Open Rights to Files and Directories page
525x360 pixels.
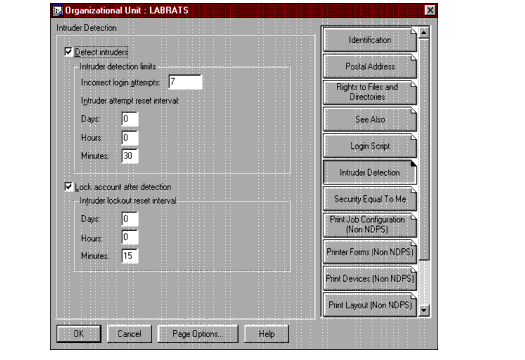(x=370, y=92)
